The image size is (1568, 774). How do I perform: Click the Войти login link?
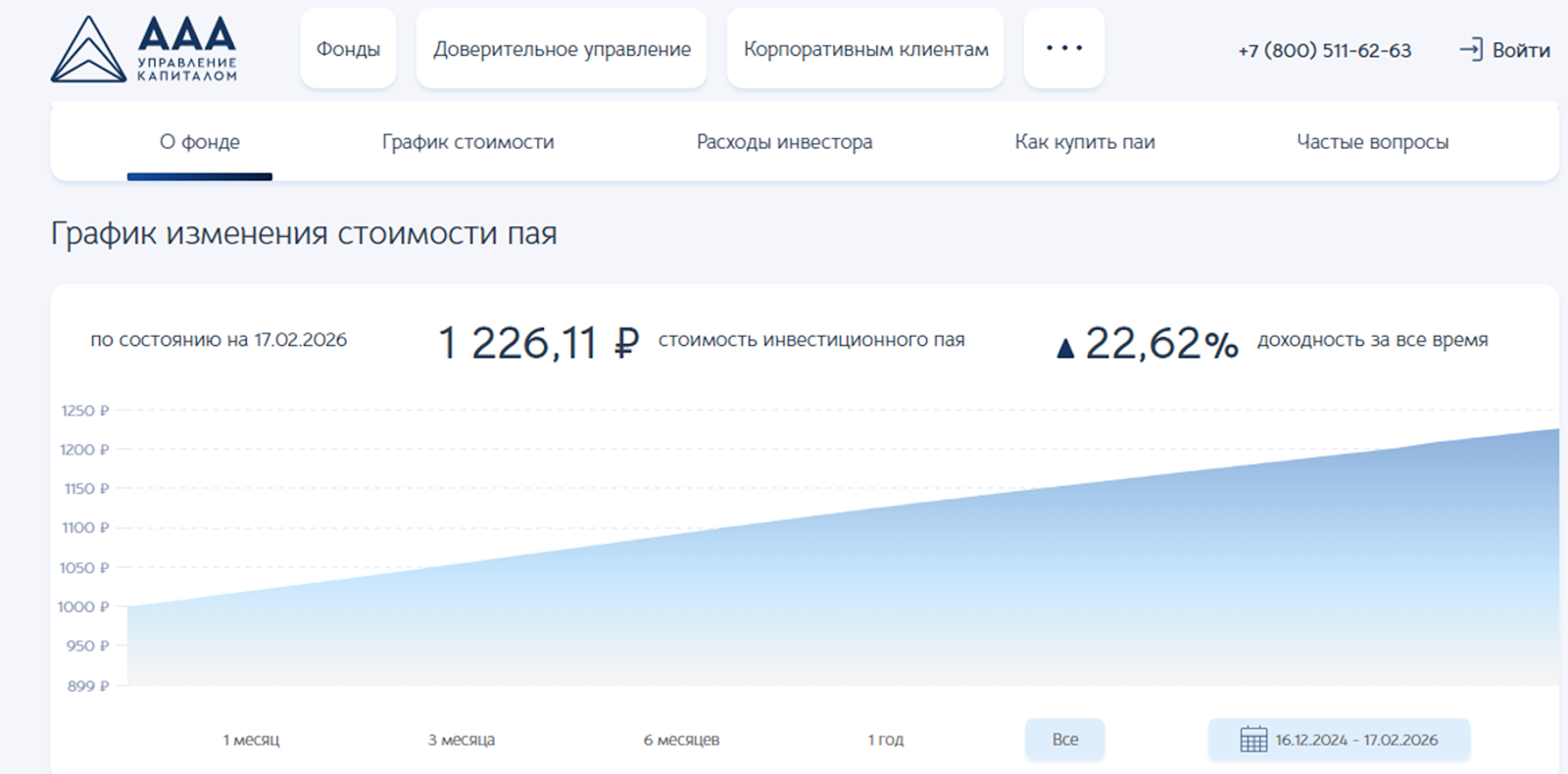point(1521,50)
